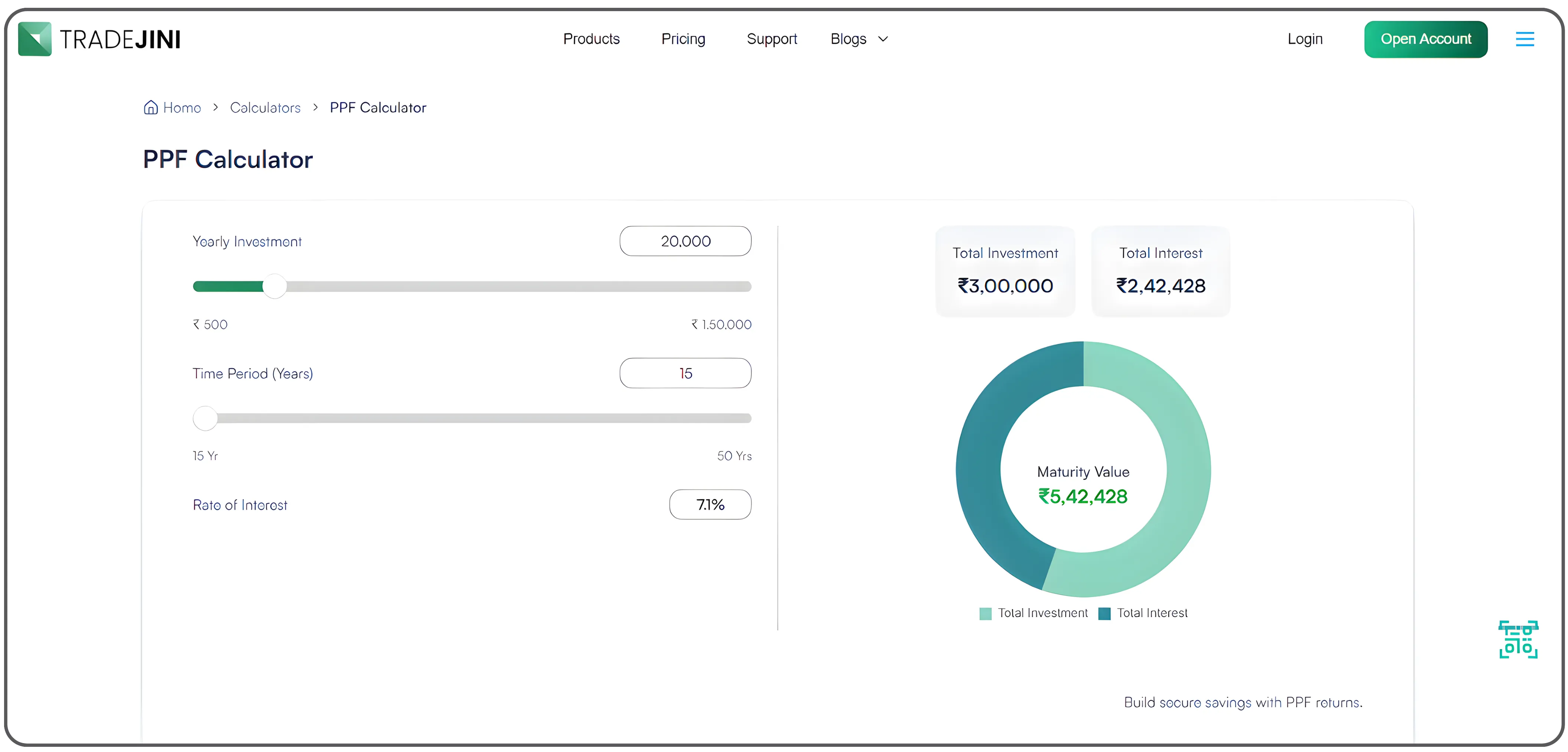The image size is (1568, 752).
Task: Expand the Blogs dropdown chevron
Action: coord(883,39)
